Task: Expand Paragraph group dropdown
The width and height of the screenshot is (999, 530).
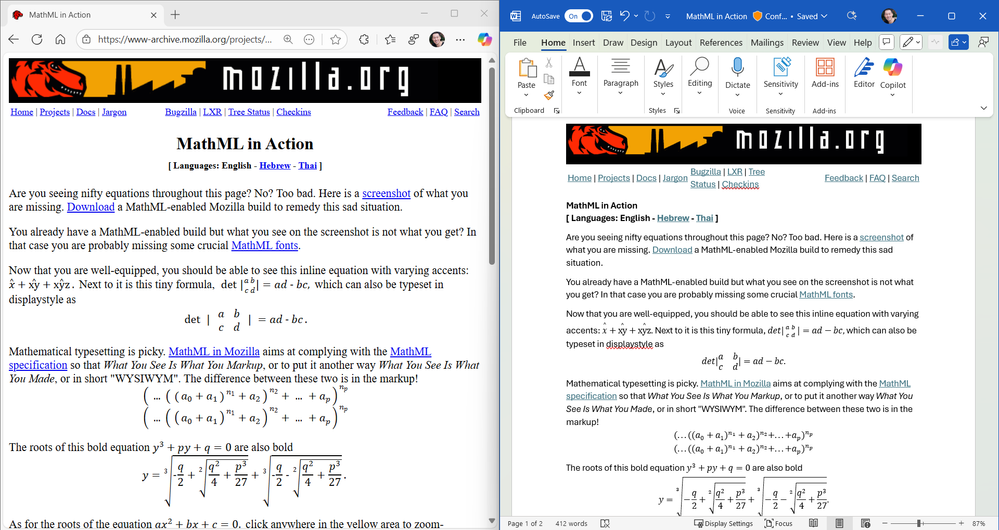Action: click(x=620, y=93)
